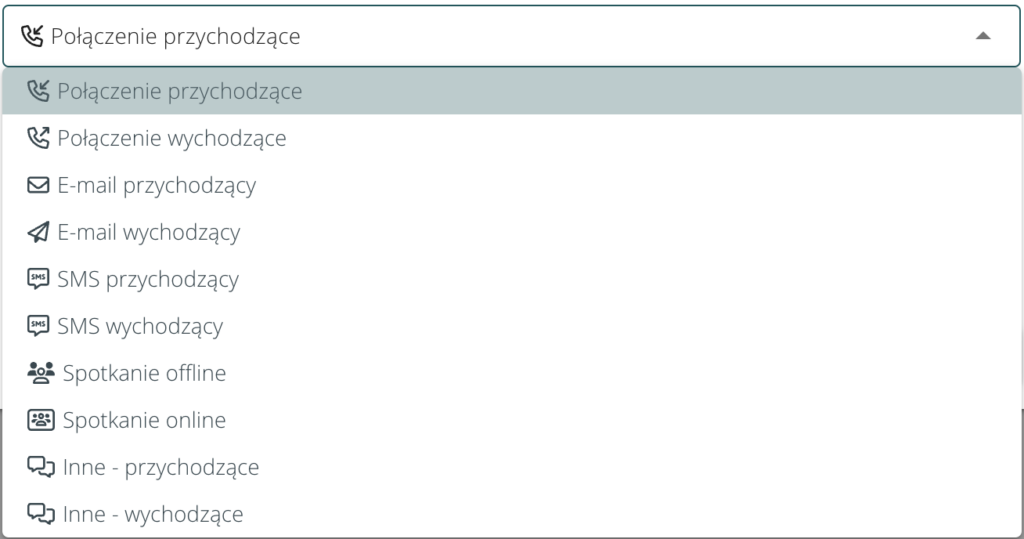Pick the SMS wychodzący entry
Image resolution: width=1024 pixels, height=539 pixels.
[140, 327]
